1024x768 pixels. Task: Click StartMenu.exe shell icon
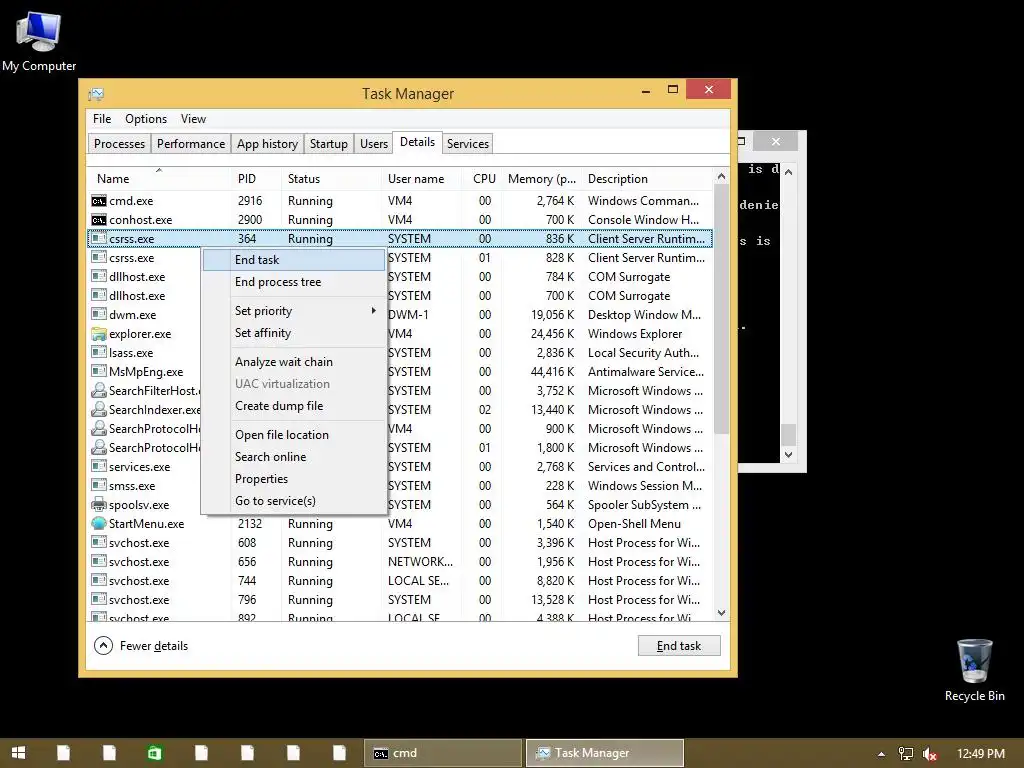99,523
